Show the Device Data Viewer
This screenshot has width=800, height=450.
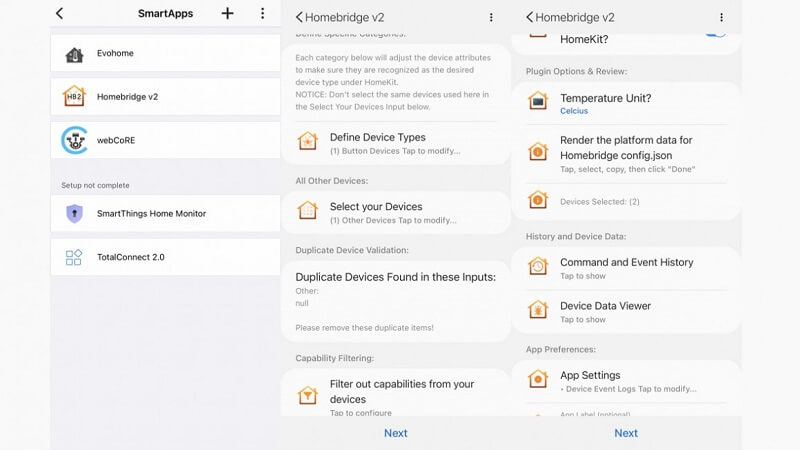pyautogui.click(x=626, y=312)
